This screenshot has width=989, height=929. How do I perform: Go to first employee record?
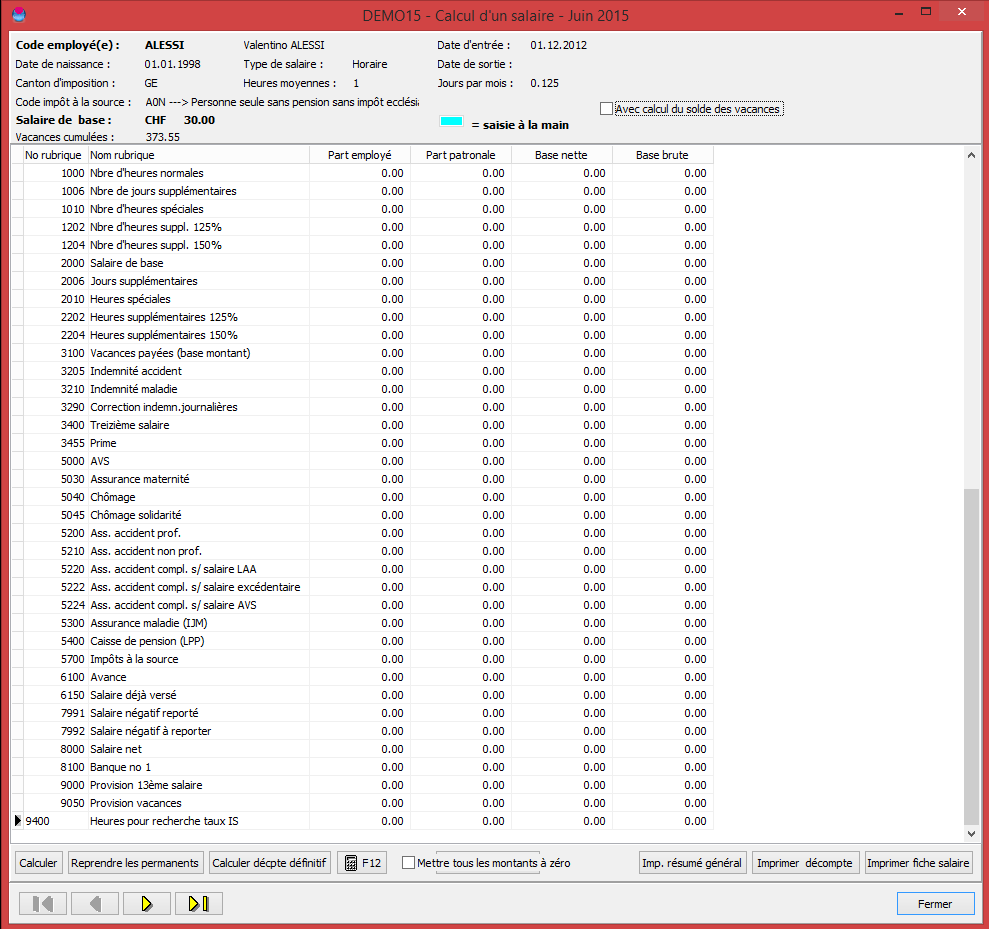tap(43, 904)
